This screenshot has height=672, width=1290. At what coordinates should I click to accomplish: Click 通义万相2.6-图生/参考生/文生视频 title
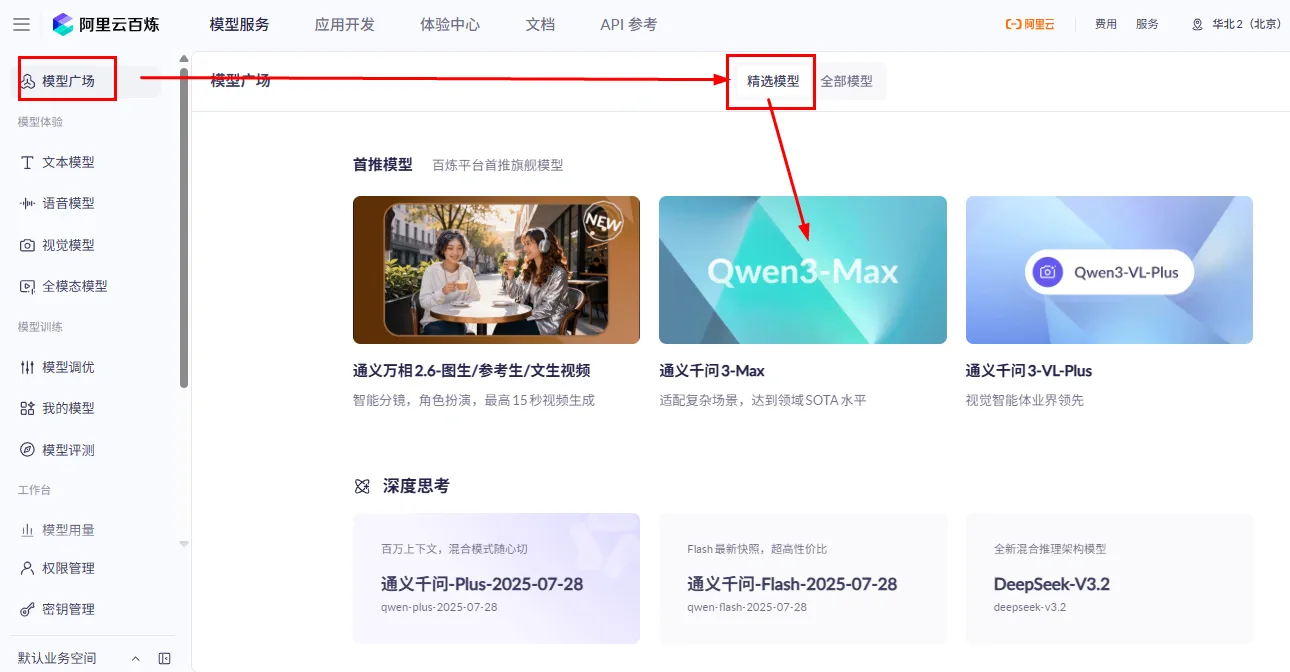pyautogui.click(x=472, y=371)
